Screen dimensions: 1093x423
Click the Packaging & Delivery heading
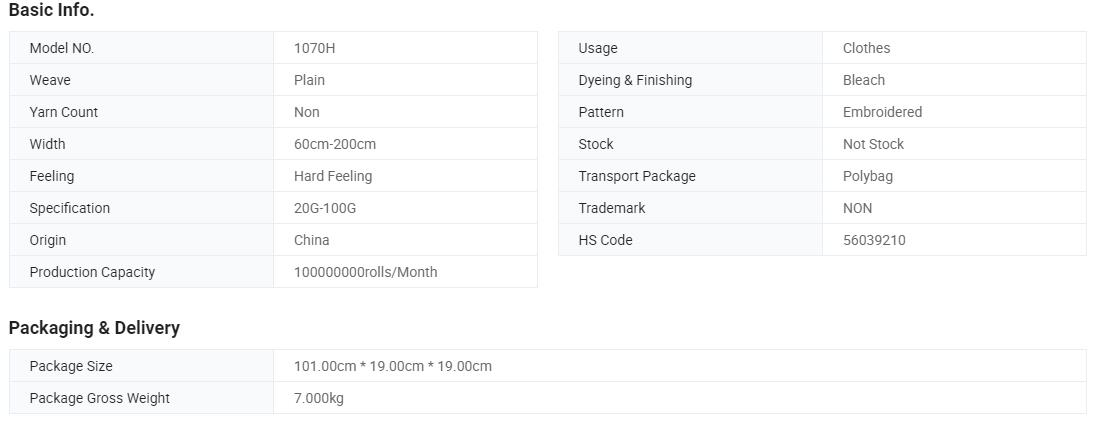(x=94, y=328)
